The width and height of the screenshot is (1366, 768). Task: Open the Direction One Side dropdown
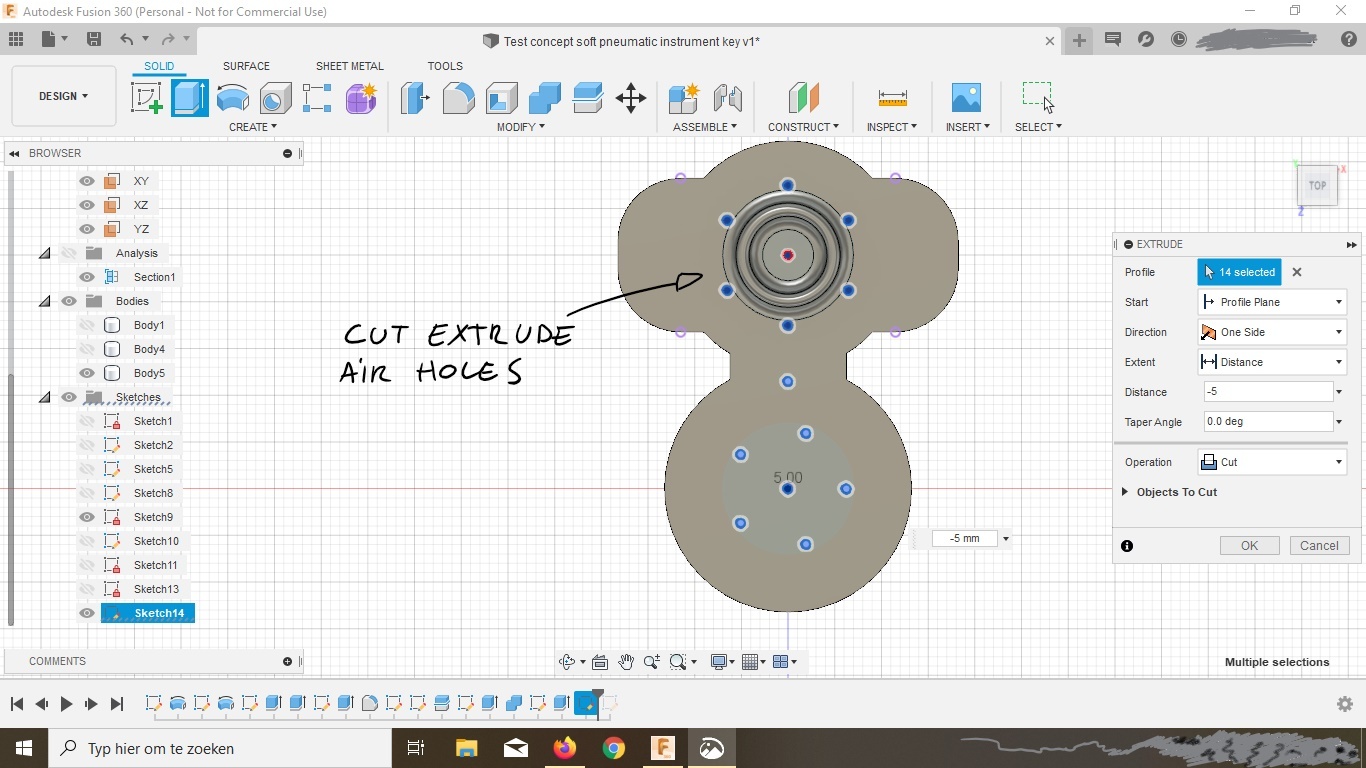pyautogui.click(x=1272, y=332)
